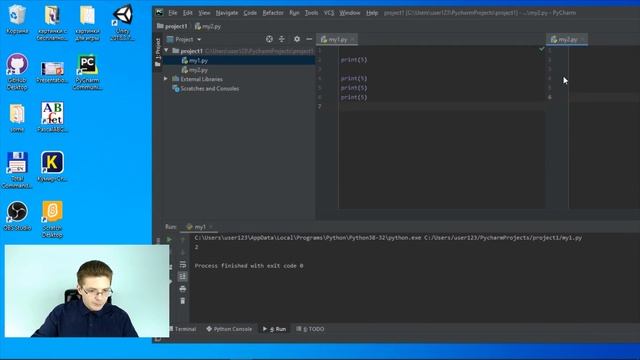
Task: Open the Unity shortcut on the desktop
Action: click(122, 22)
